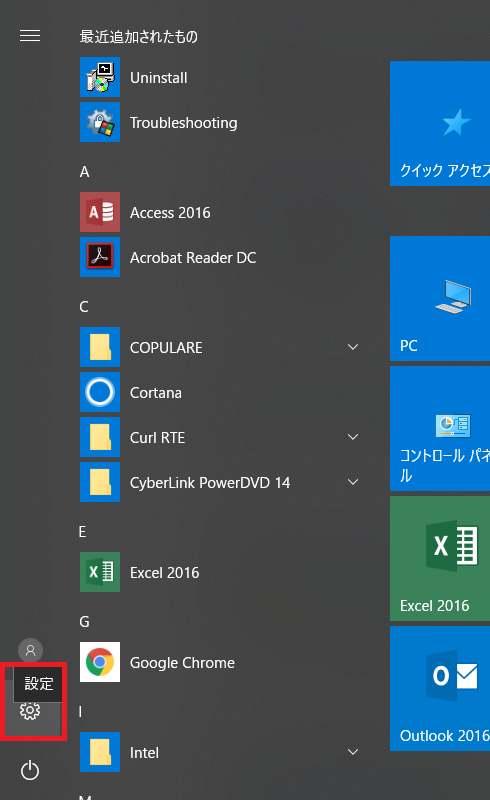The width and height of the screenshot is (490, 800).
Task: Open Cortana via its circle icon
Action: pos(100,392)
